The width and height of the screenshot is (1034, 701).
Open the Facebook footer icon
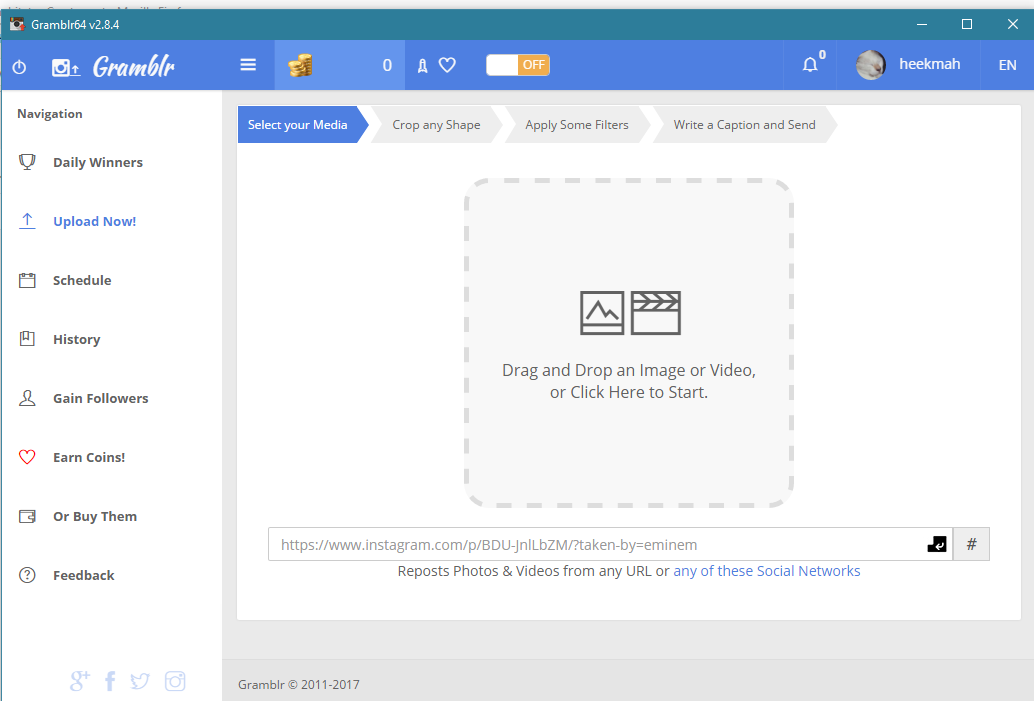110,681
